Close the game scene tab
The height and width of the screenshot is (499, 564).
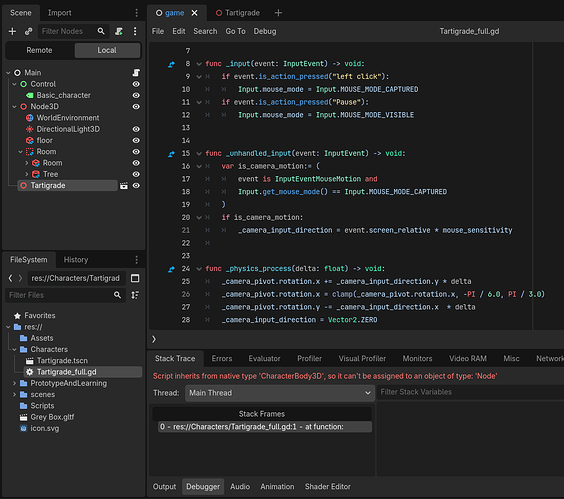195,13
